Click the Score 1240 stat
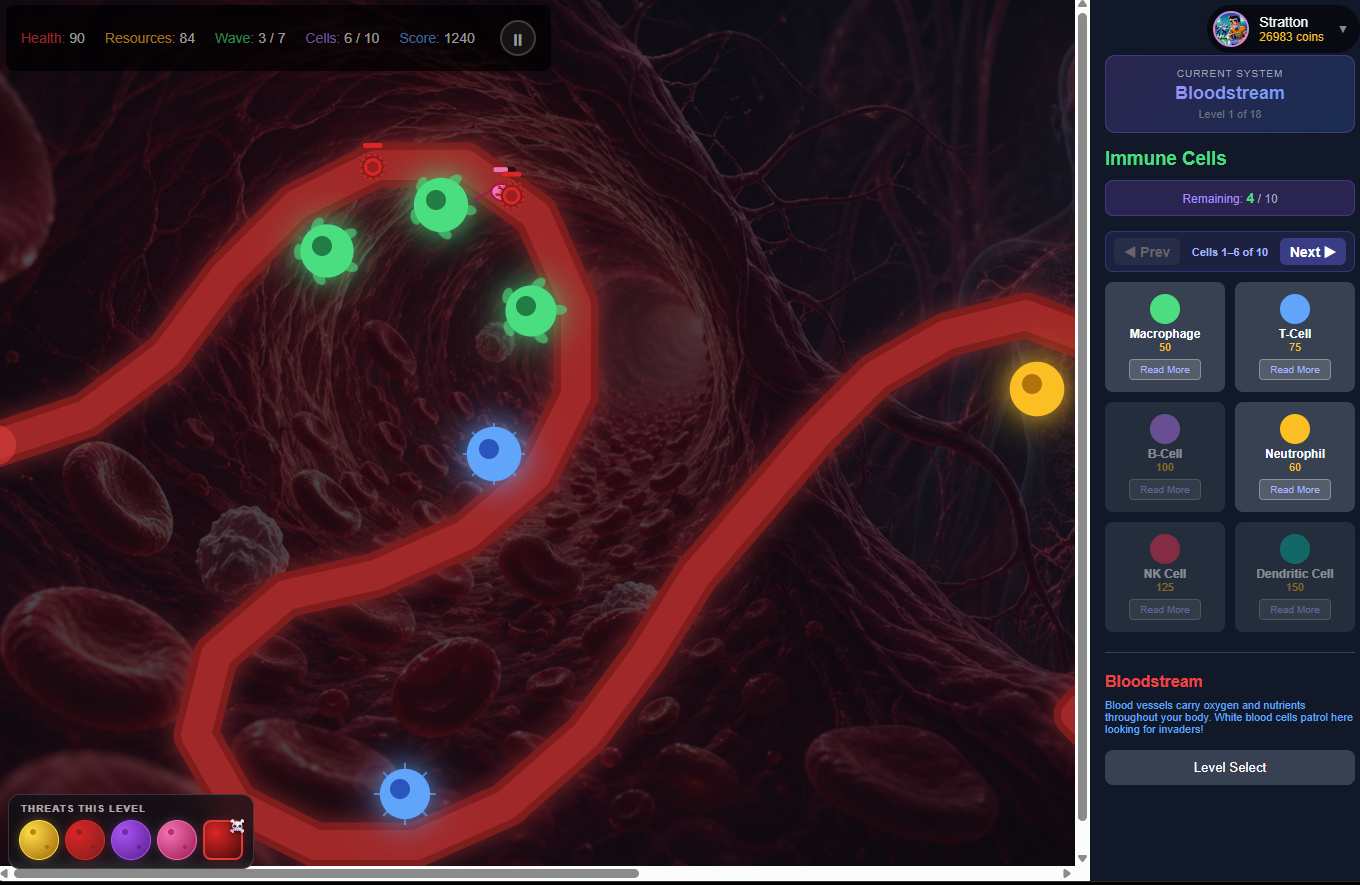The image size is (1360, 885). tap(437, 38)
